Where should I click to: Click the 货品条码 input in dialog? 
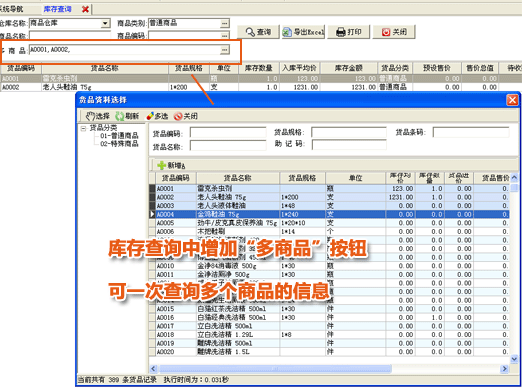click(x=471, y=132)
